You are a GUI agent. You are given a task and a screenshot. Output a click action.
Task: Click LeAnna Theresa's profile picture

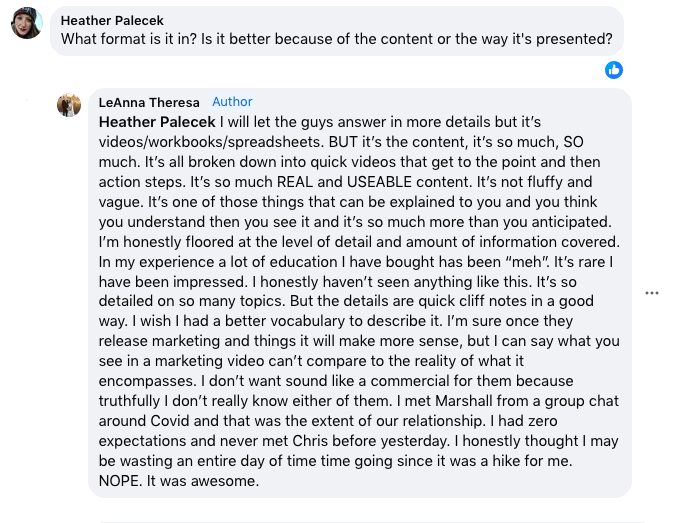click(69, 105)
